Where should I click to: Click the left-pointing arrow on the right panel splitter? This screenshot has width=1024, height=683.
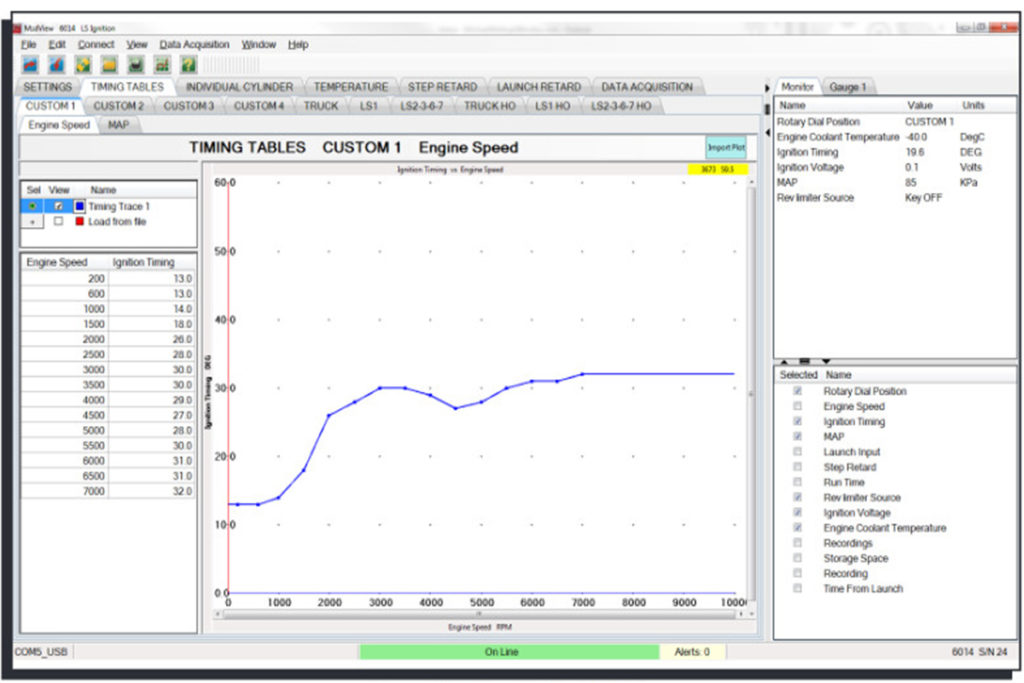click(767, 133)
